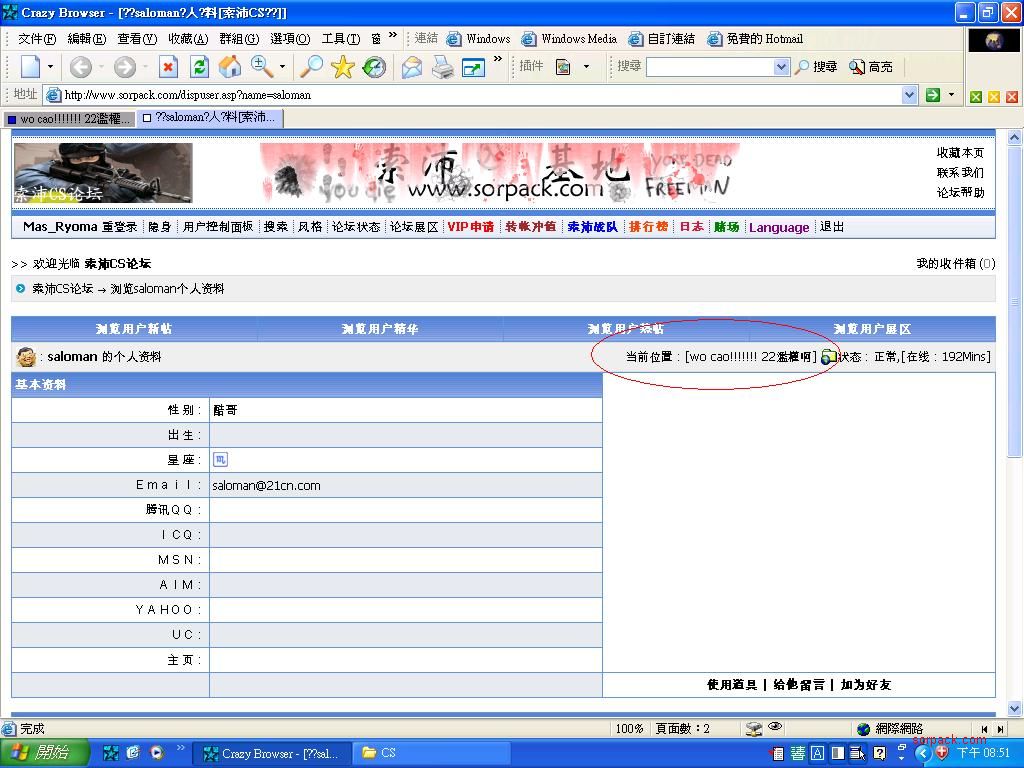Click the Print page icon
Screen dimensions: 1024x768
pyautogui.click(x=442, y=67)
